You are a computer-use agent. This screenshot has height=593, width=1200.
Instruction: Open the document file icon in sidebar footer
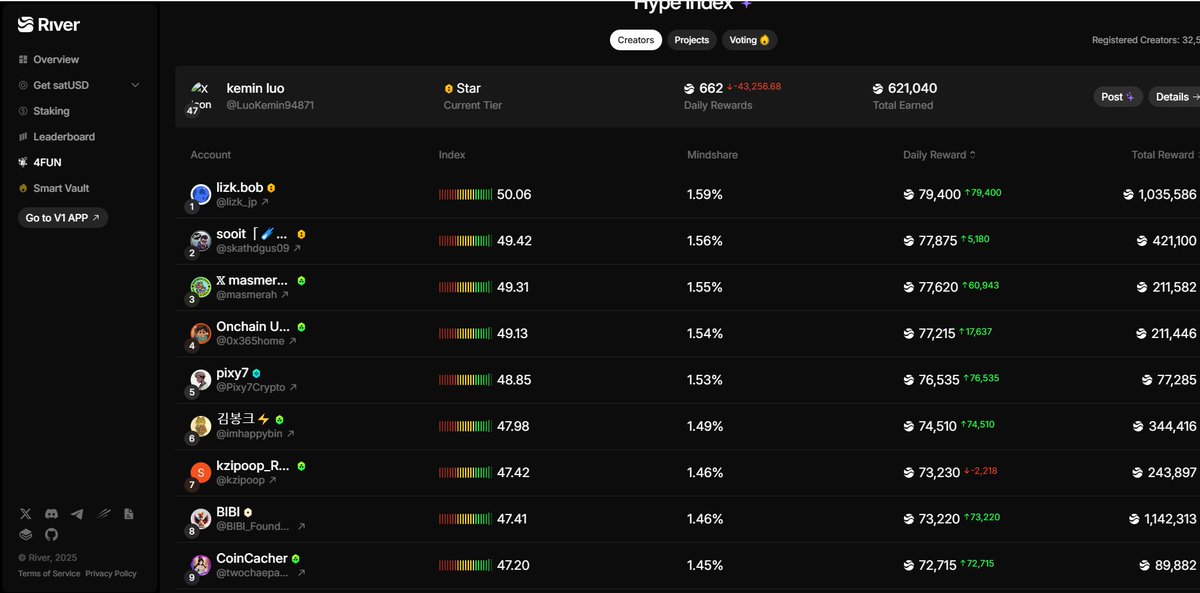click(129, 514)
